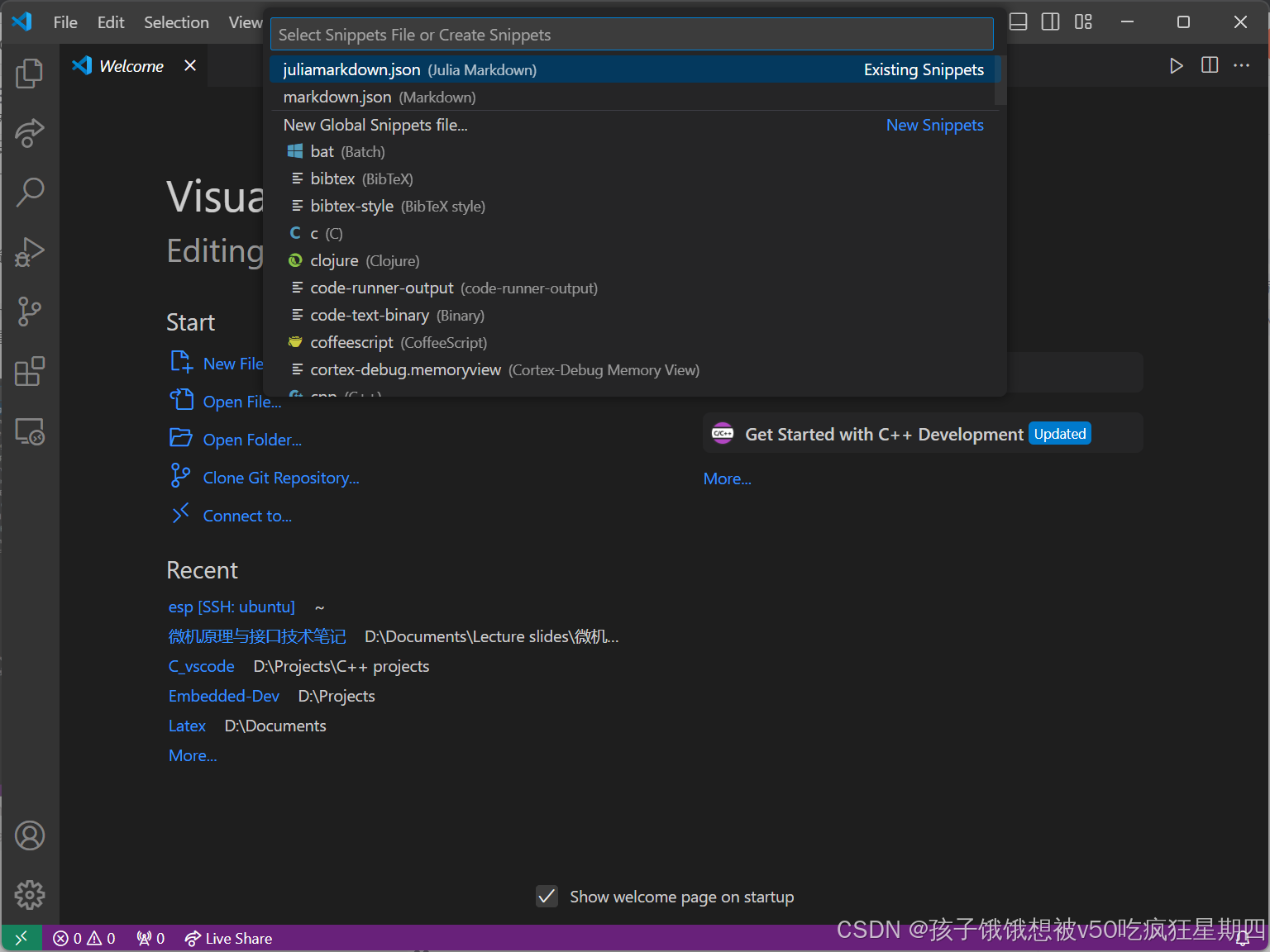
Task: Show errors and warnings from the status bar
Action: tap(84, 938)
